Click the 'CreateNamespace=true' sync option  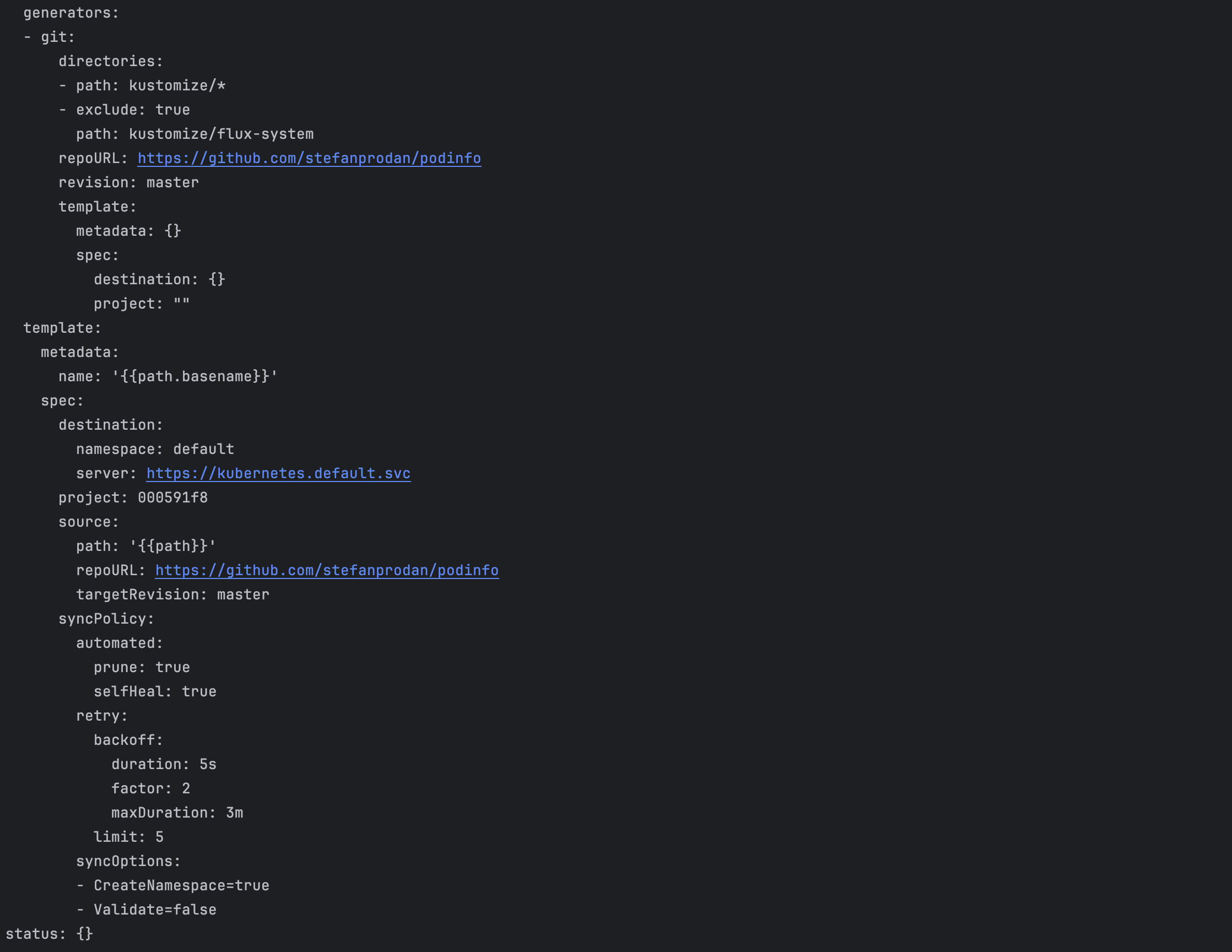181,886
